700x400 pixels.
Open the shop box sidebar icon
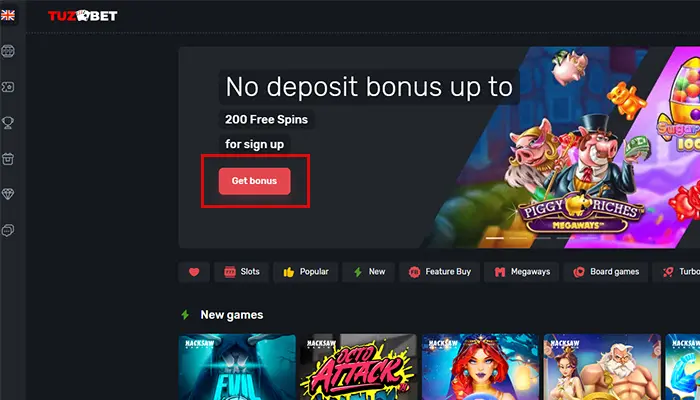tap(8, 158)
